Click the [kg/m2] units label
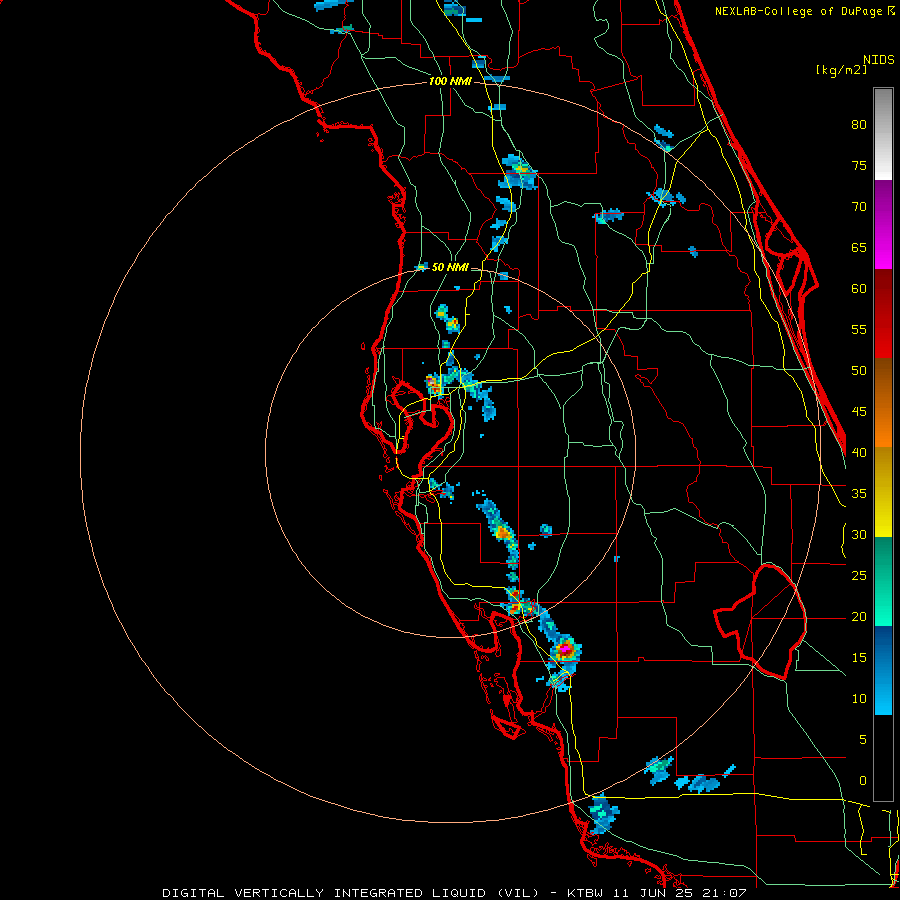900x900 pixels. click(841, 70)
